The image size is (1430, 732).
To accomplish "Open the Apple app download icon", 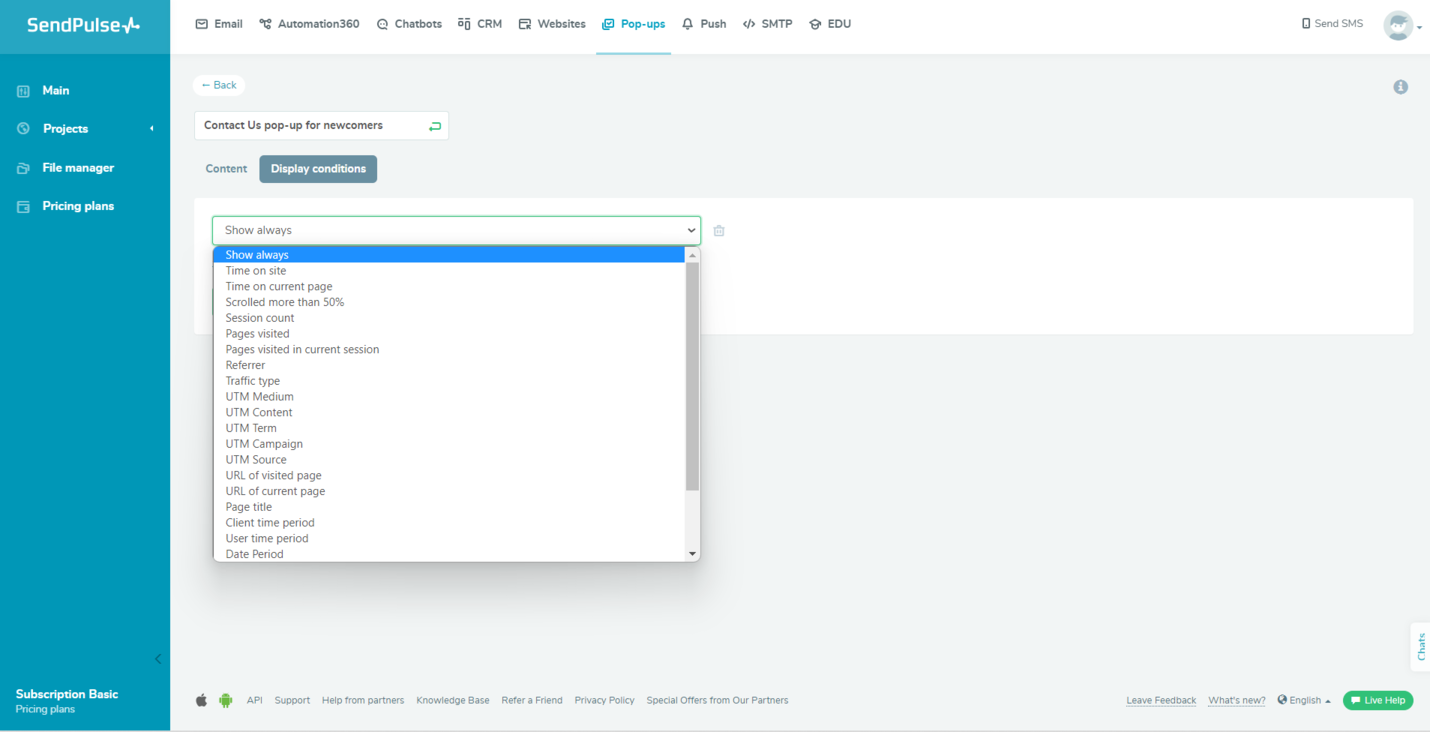I will point(201,700).
